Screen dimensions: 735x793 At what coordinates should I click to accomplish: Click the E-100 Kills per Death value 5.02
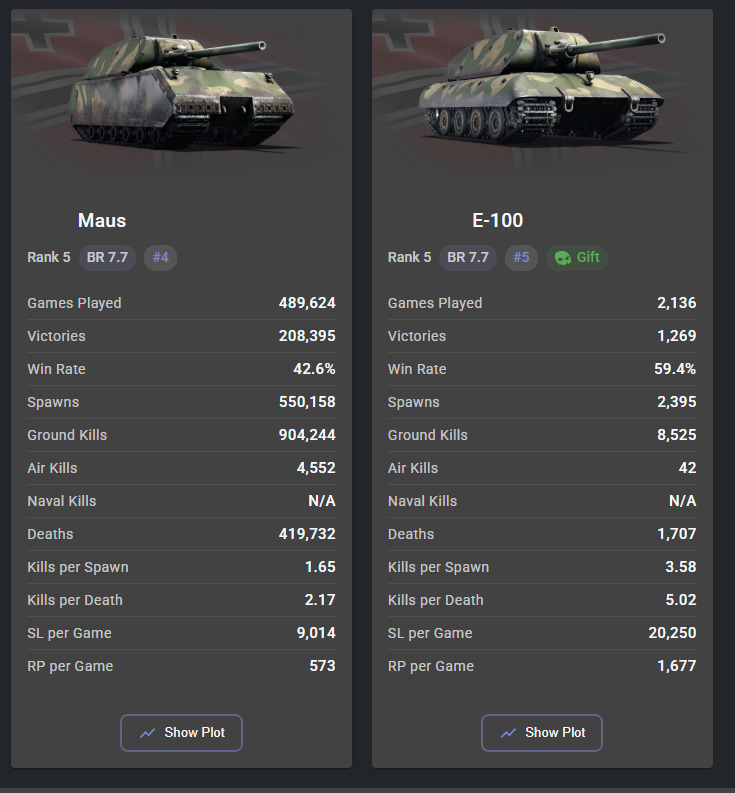coord(680,600)
